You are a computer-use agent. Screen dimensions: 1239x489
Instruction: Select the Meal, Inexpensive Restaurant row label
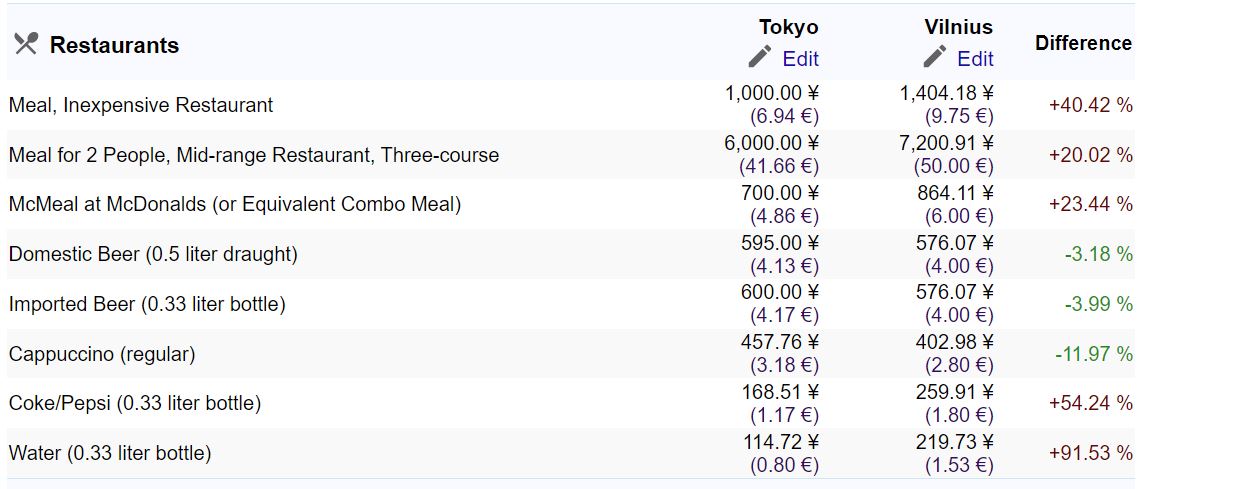pyautogui.click(x=141, y=105)
